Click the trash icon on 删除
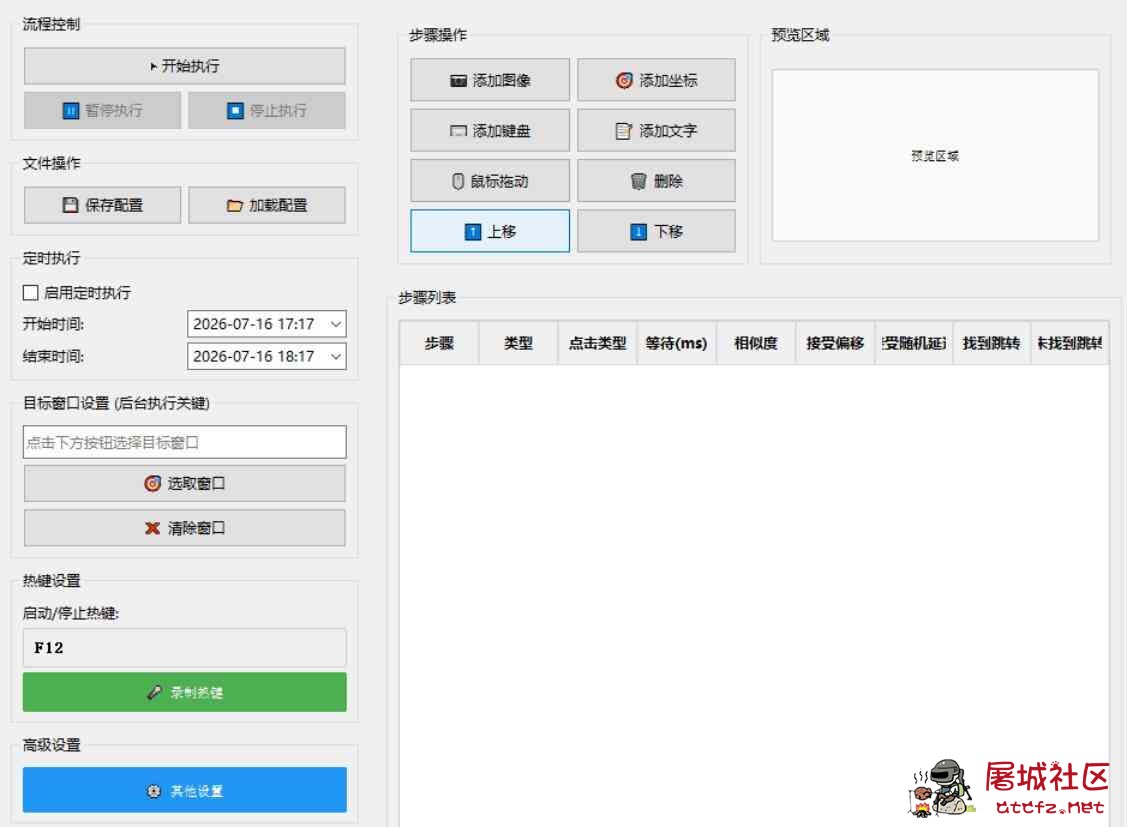1127x827 pixels. click(x=638, y=181)
